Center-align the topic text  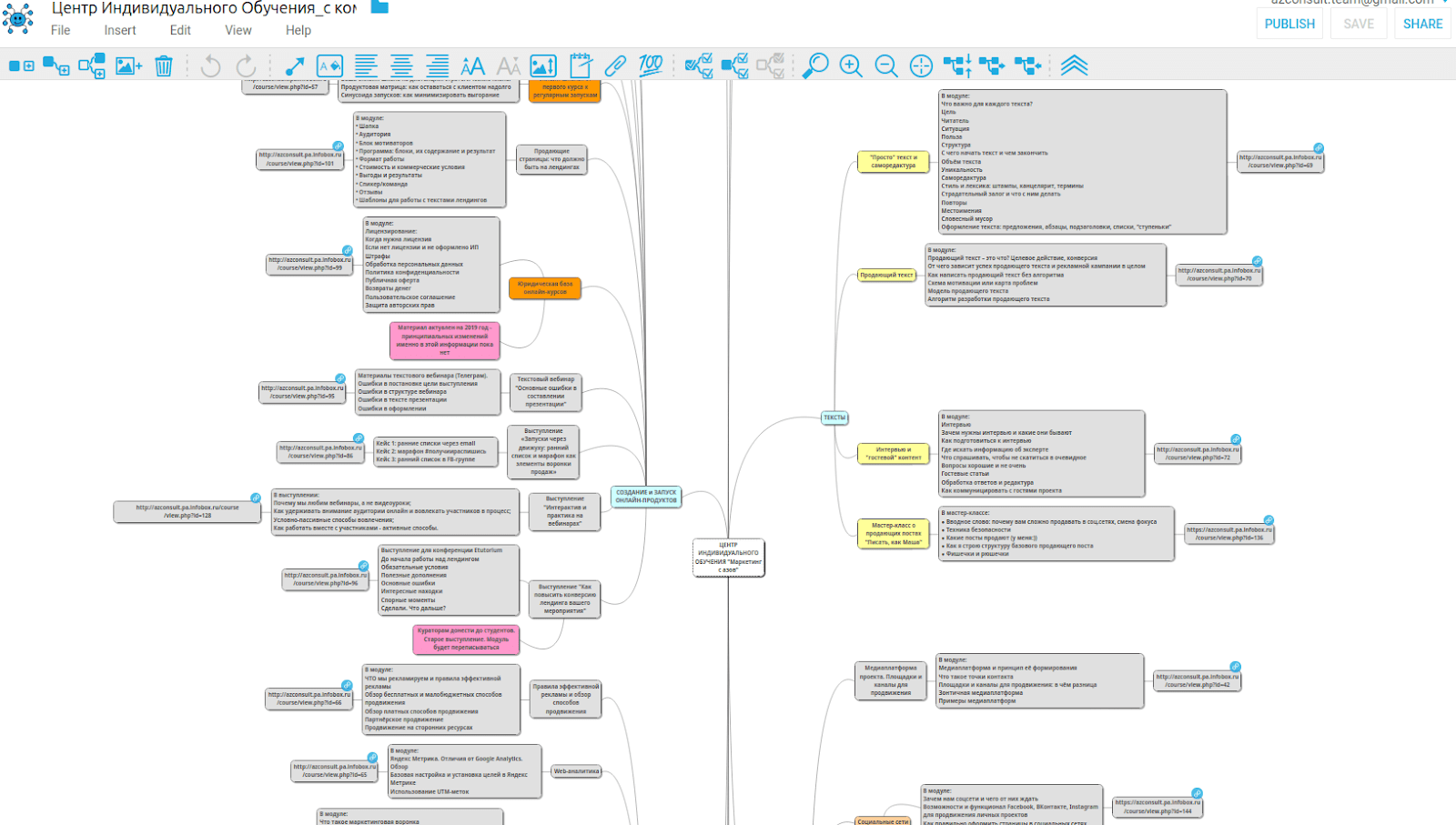tap(401, 66)
